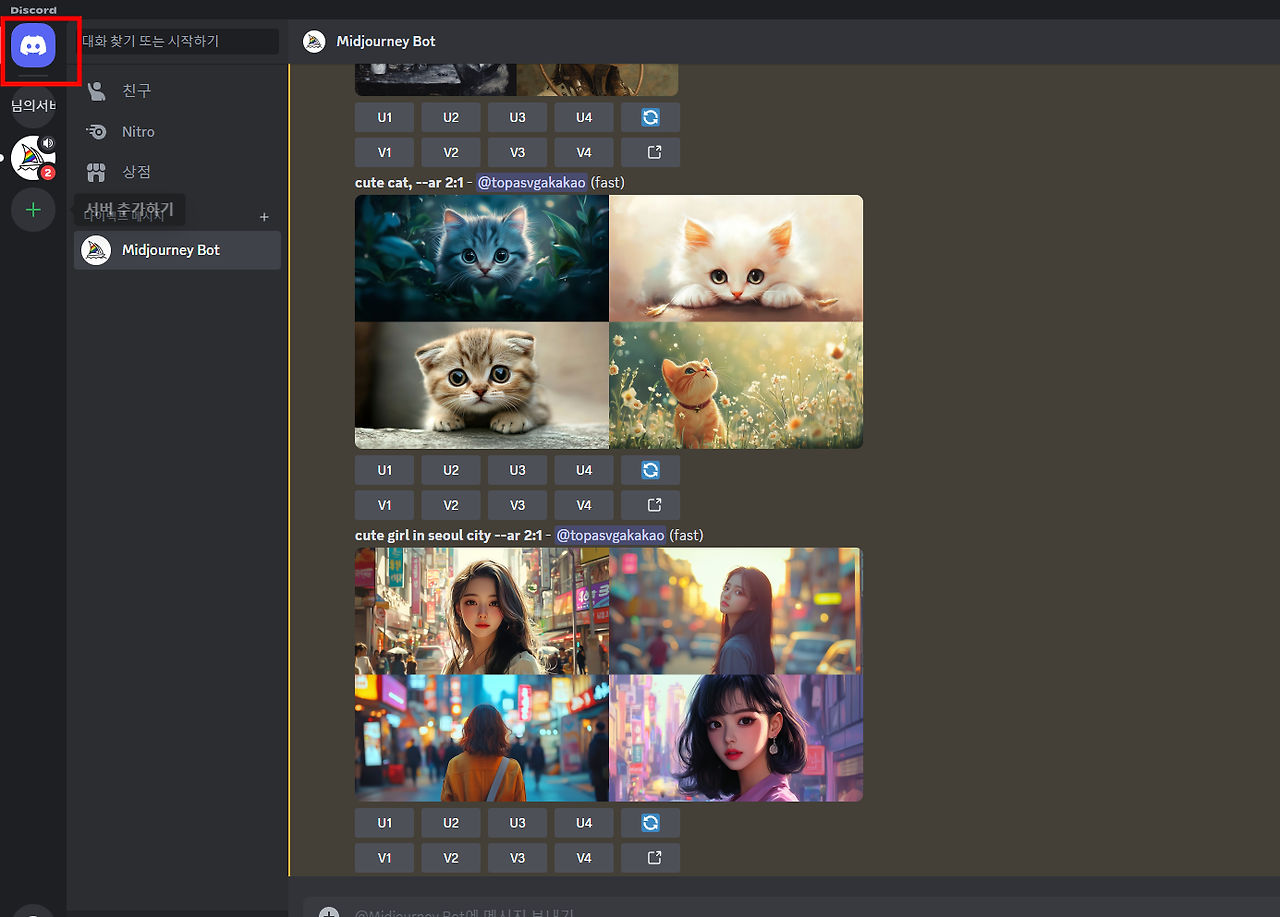Click V4 above the cute cat prompt
This screenshot has width=1280, height=917.
[584, 153]
